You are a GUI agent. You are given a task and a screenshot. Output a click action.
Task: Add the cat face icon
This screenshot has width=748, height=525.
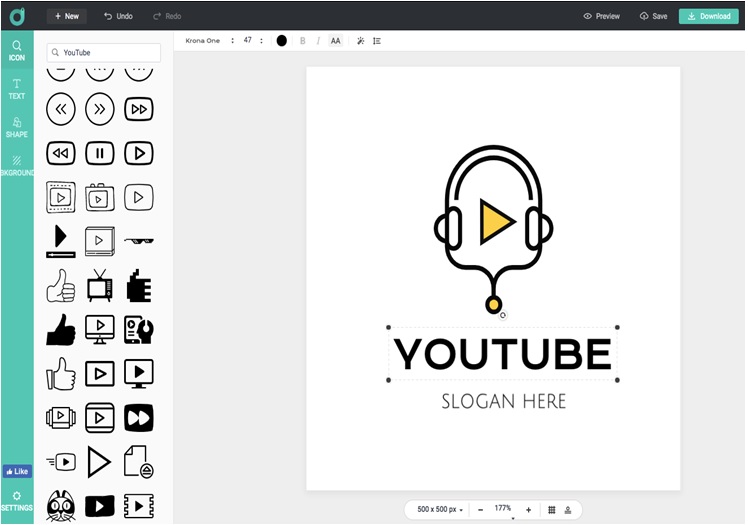click(61, 506)
